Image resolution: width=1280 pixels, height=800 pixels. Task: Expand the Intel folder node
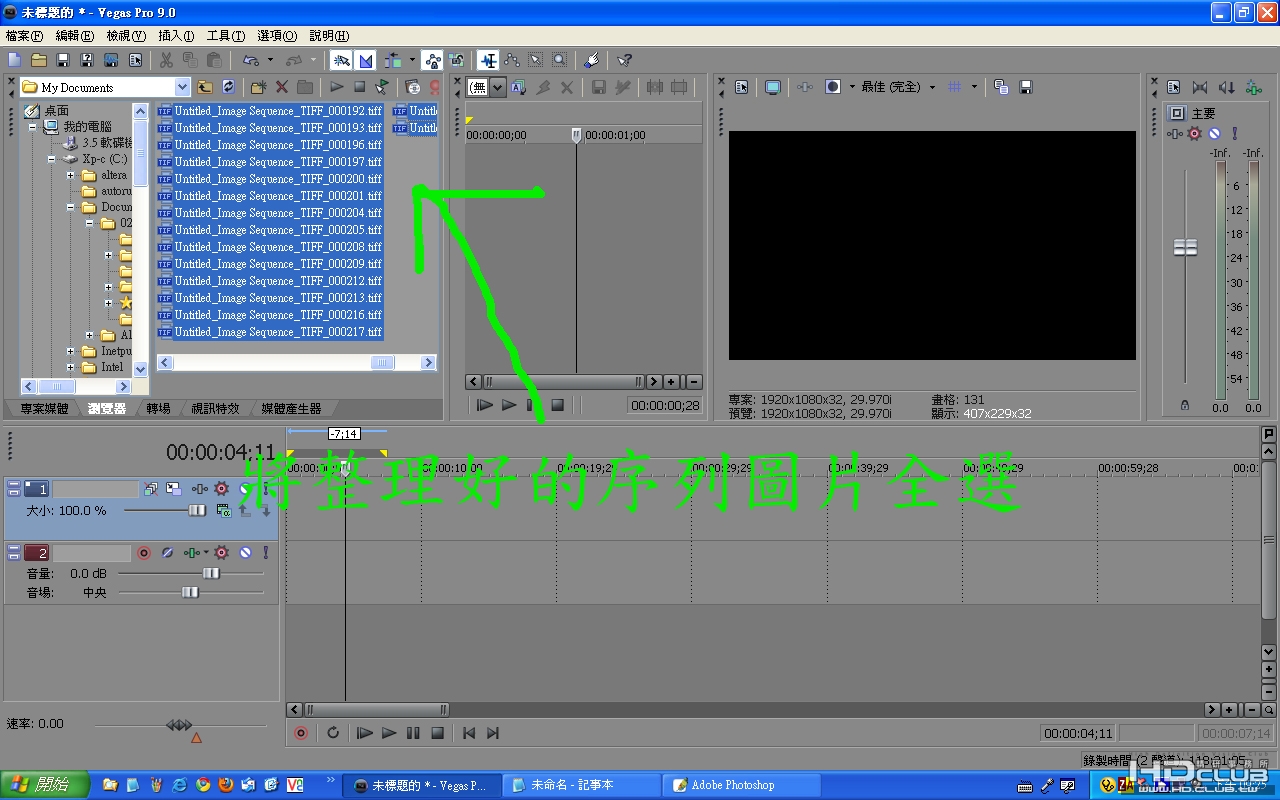pyautogui.click(x=71, y=367)
